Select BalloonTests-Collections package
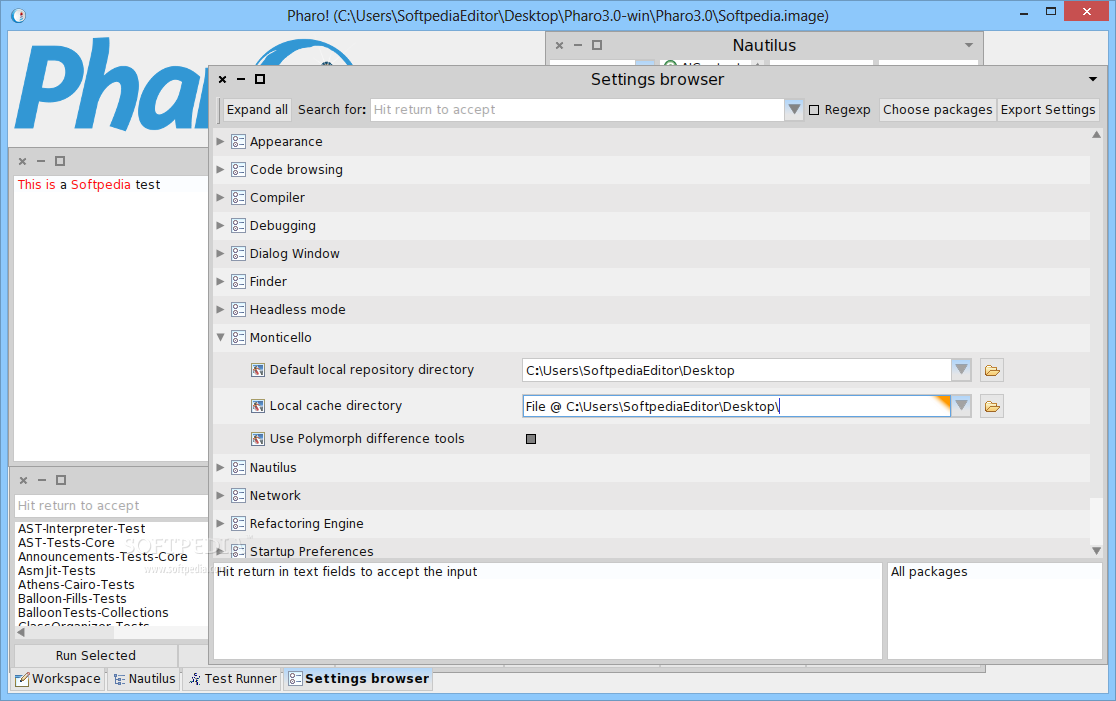Image resolution: width=1116 pixels, height=701 pixels. click(x=93, y=613)
